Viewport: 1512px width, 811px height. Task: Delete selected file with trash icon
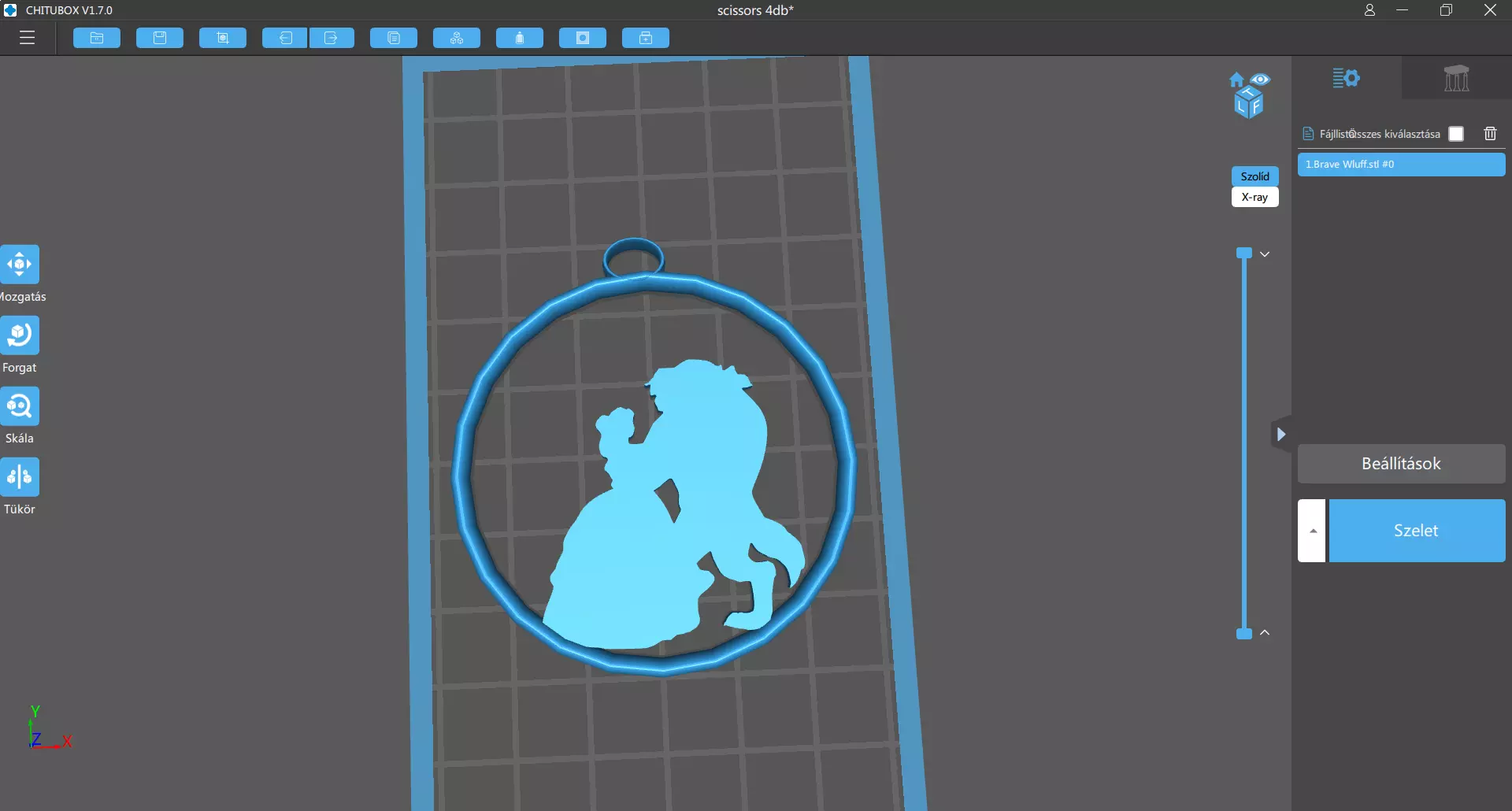pos(1490,134)
